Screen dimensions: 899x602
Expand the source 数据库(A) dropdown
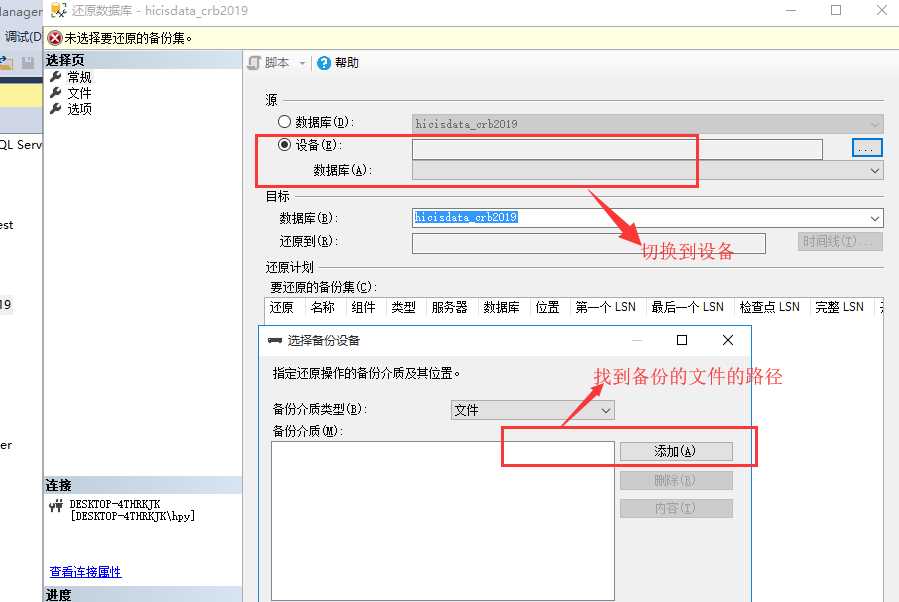[x=874, y=170]
